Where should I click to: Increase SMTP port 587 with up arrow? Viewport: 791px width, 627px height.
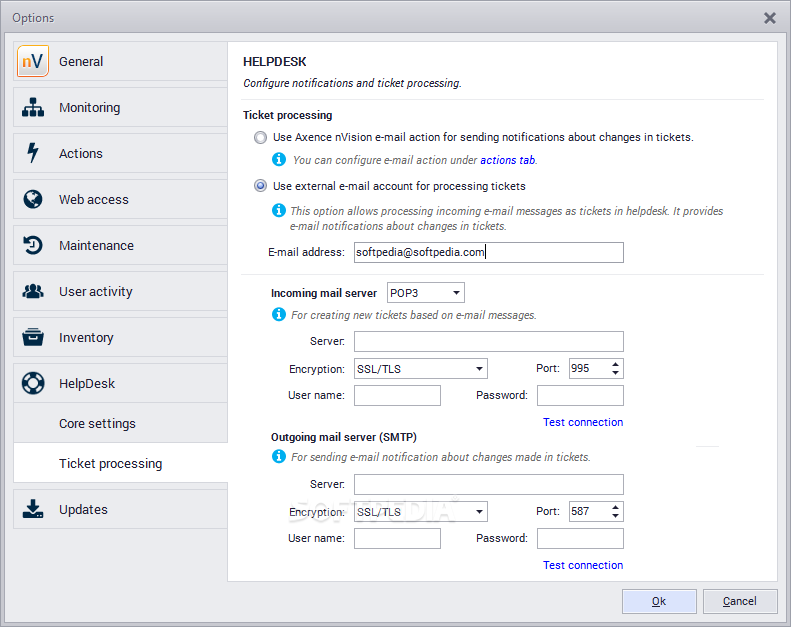click(615, 507)
